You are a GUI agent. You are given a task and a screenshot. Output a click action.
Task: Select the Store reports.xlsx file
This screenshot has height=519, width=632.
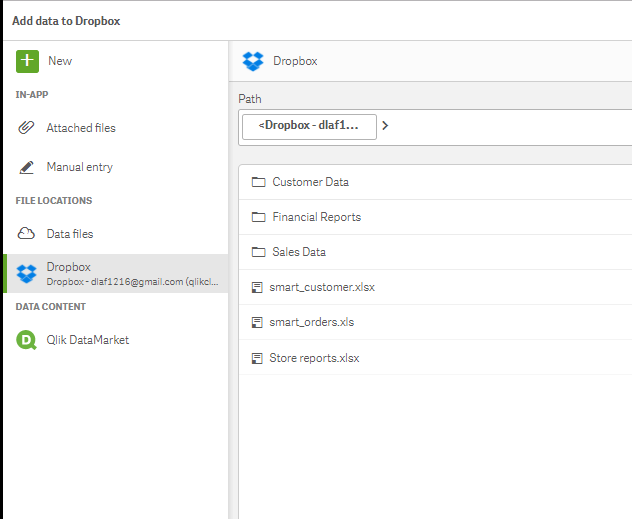(x=314, y=357)
